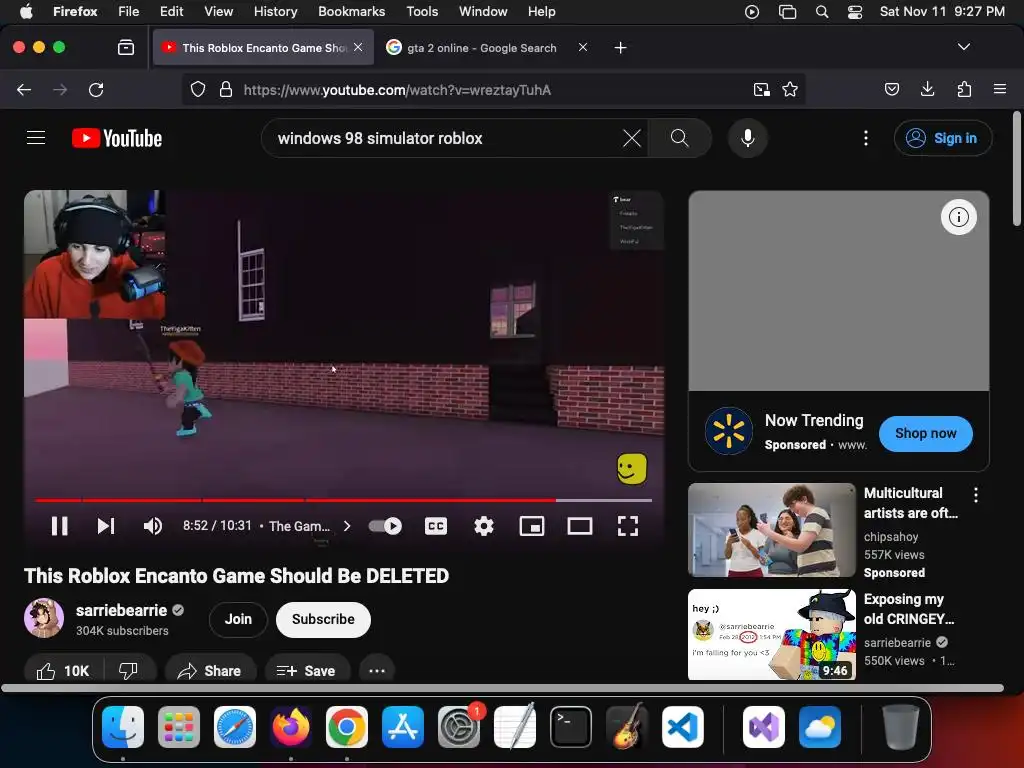The image size is (1024, 768).
Task: Click vertical page scrollbar thumb
Action: point(1016,168)
